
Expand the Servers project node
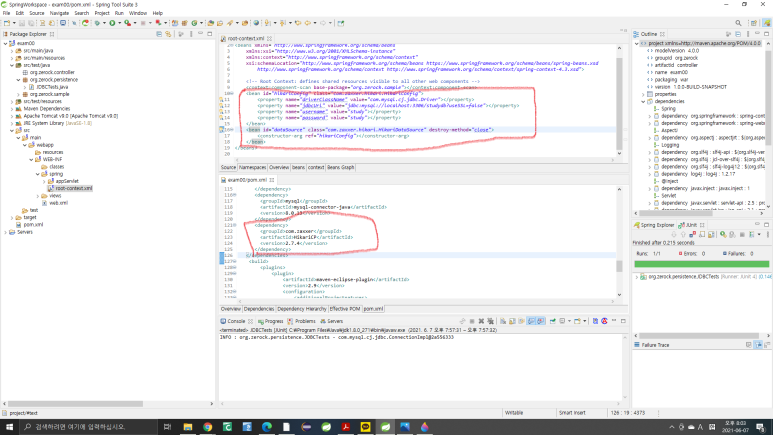(5, 232)
